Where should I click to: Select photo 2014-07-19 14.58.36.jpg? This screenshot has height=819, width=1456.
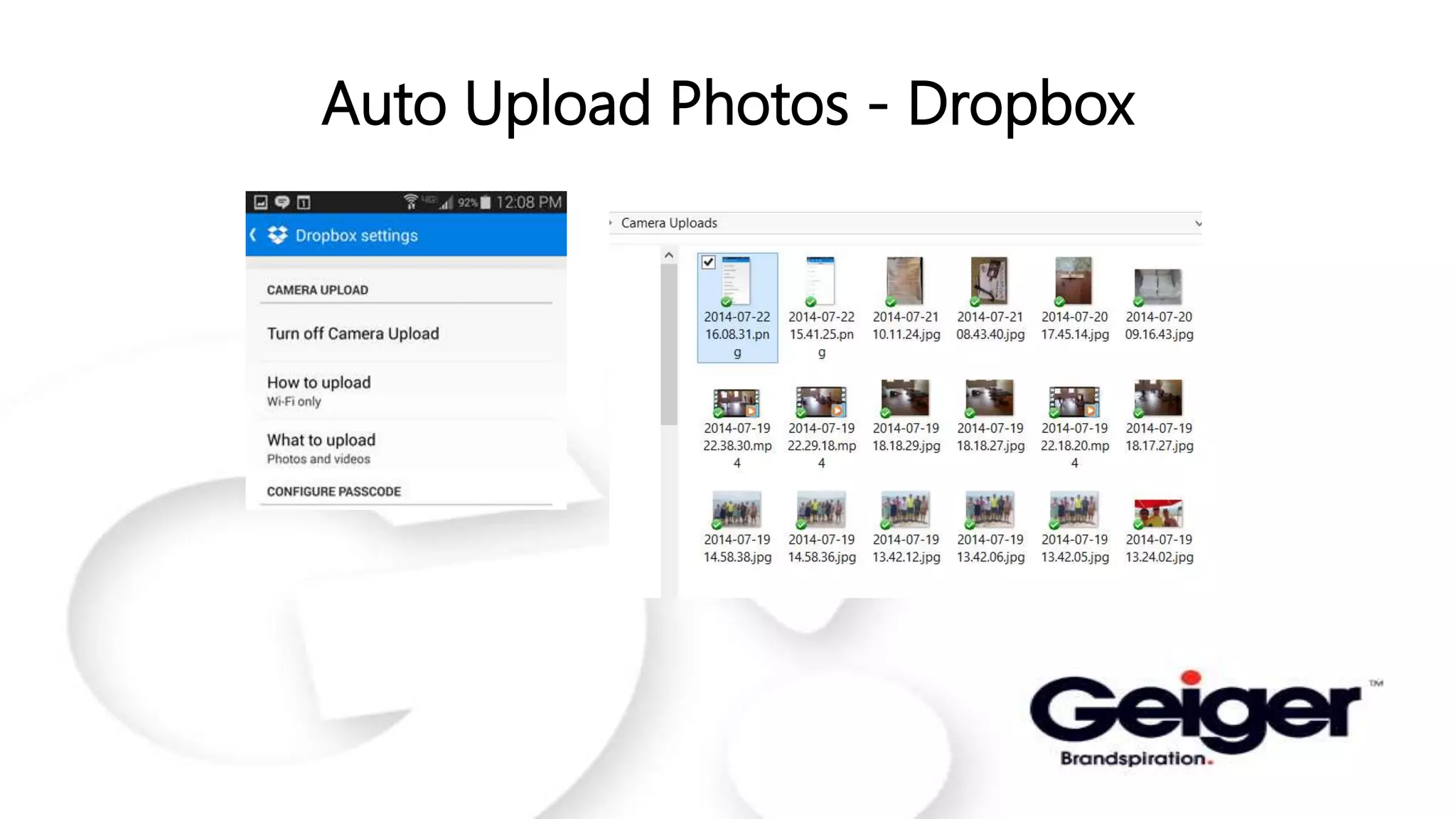click(x=821, y=528)
